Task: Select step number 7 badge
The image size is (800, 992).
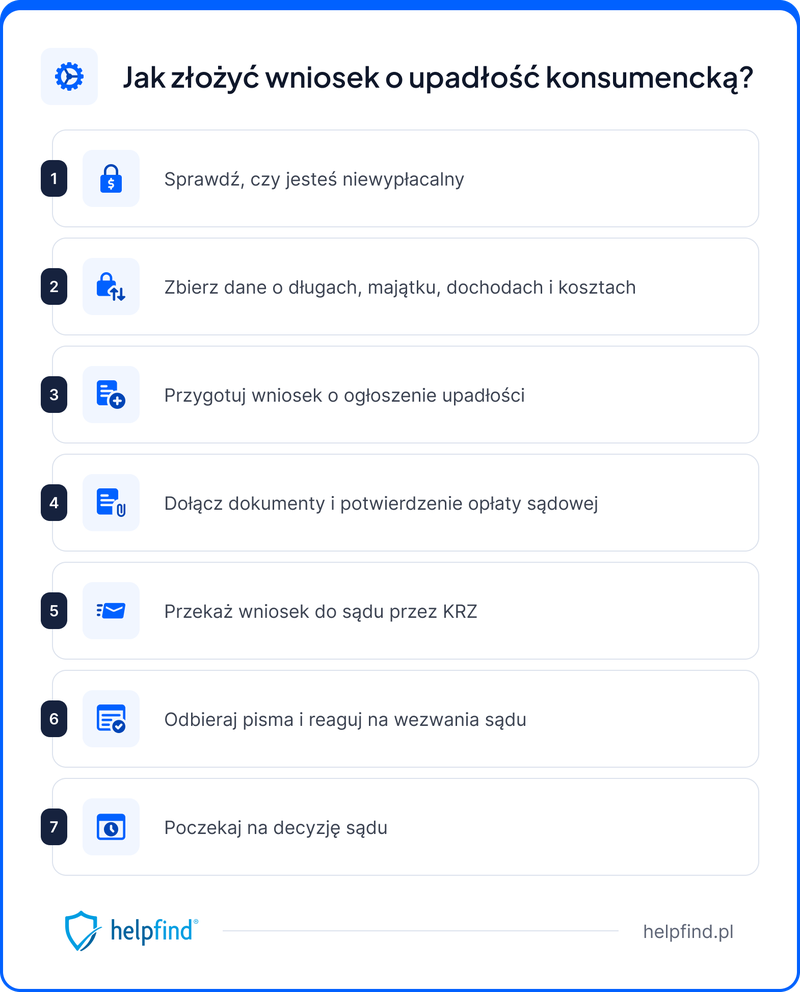Action: (x=54, y=827)
